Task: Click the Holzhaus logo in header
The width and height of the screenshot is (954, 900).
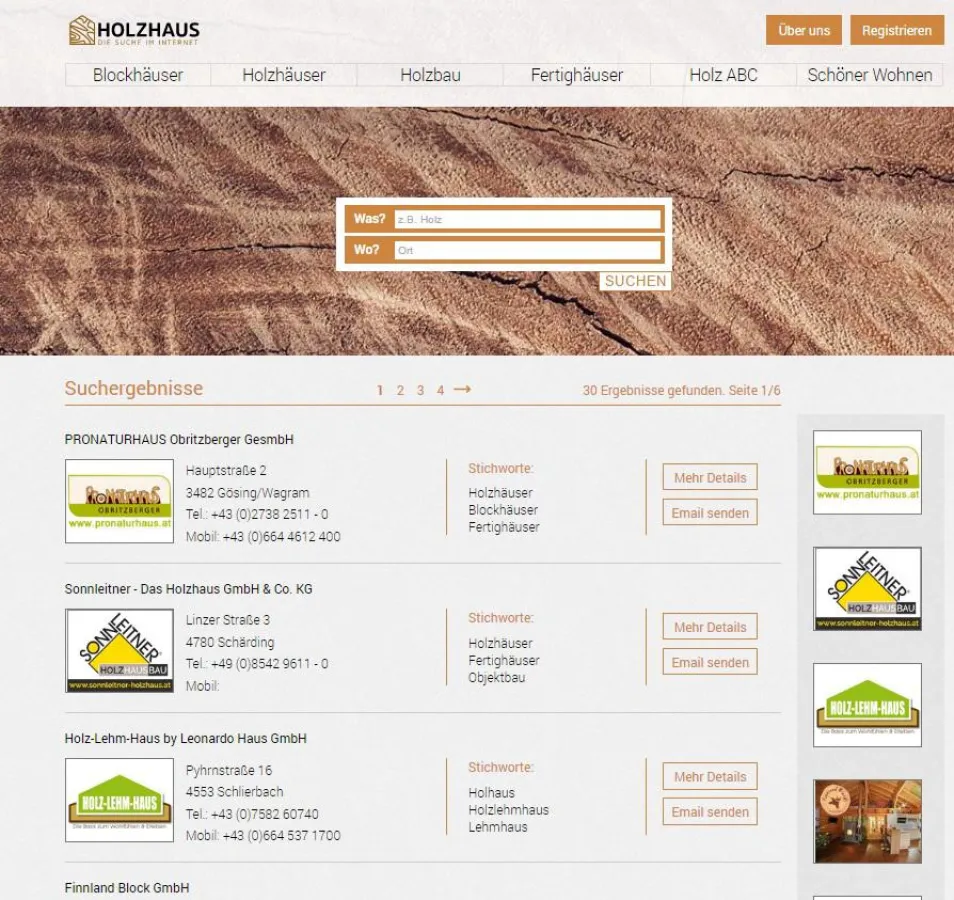Action: click(134, 31)
